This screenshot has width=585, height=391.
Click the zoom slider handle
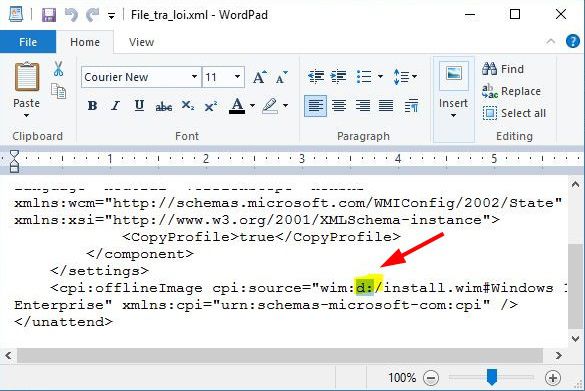(492, 377)
